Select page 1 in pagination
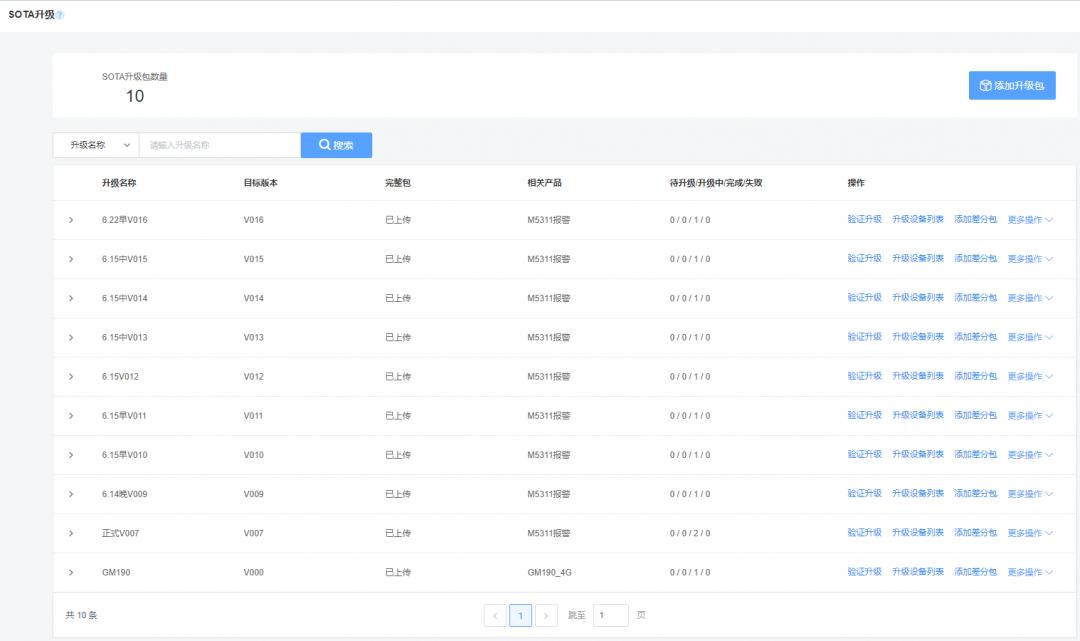The image size is (1080, 641). point(520,615)
